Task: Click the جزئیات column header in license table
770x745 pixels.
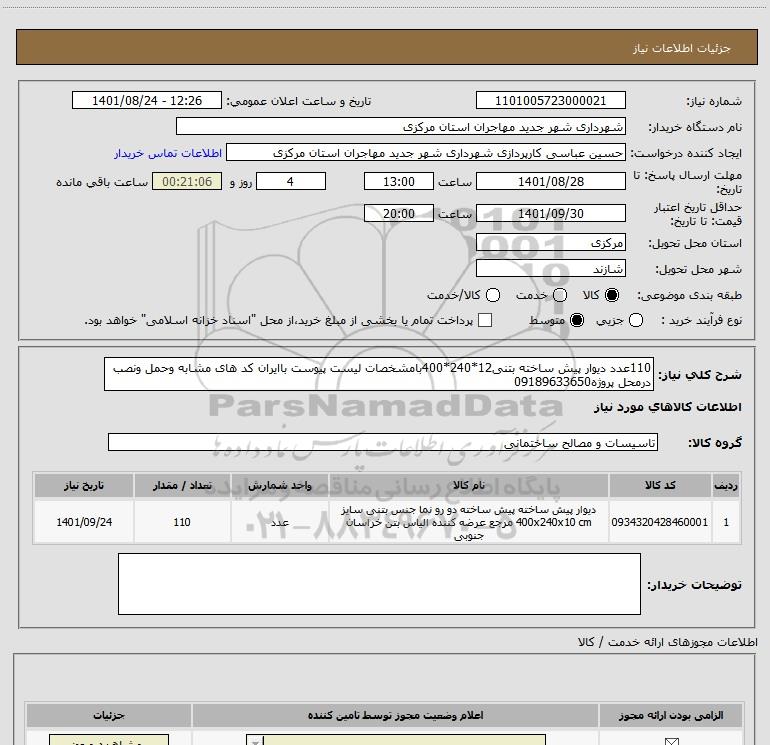Action: click(109, 715)
